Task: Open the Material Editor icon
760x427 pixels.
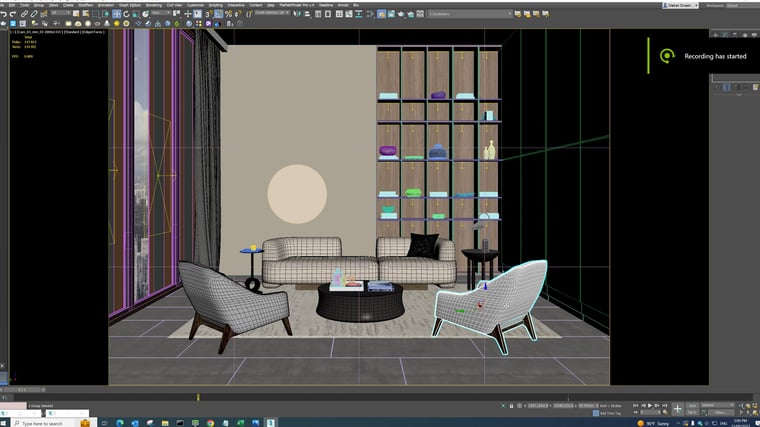Action: 370,14
